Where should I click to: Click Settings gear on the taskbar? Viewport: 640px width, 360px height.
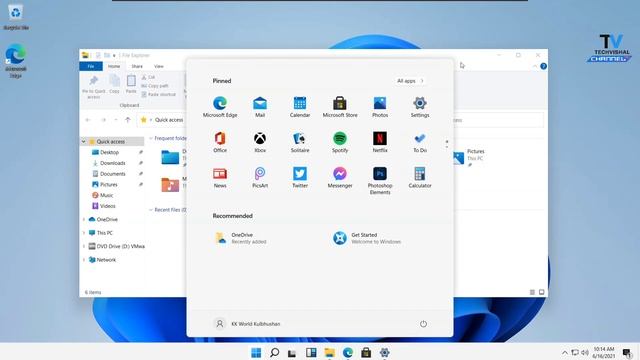(x=384, y=352)
